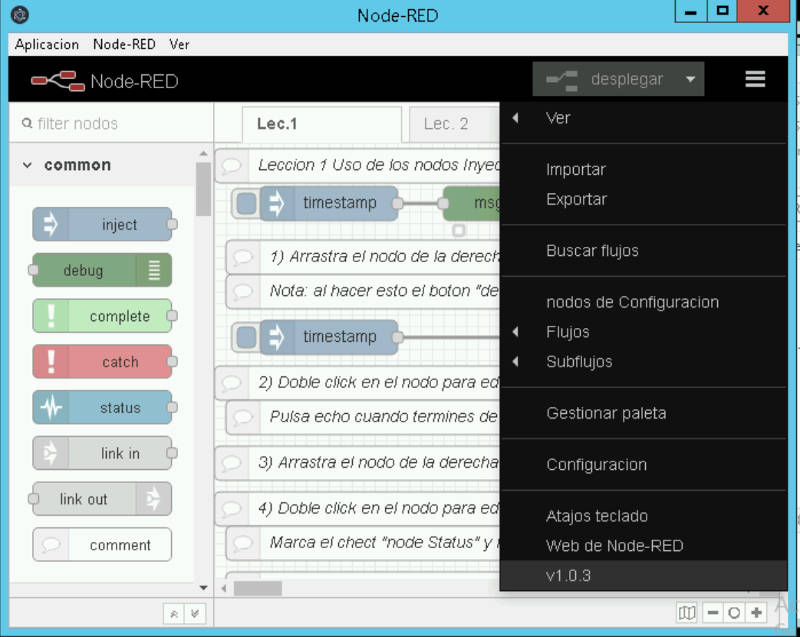Expand the Flujos submenu
The width and height of the screenshot is (800, 637).
(x=568, y=332)
